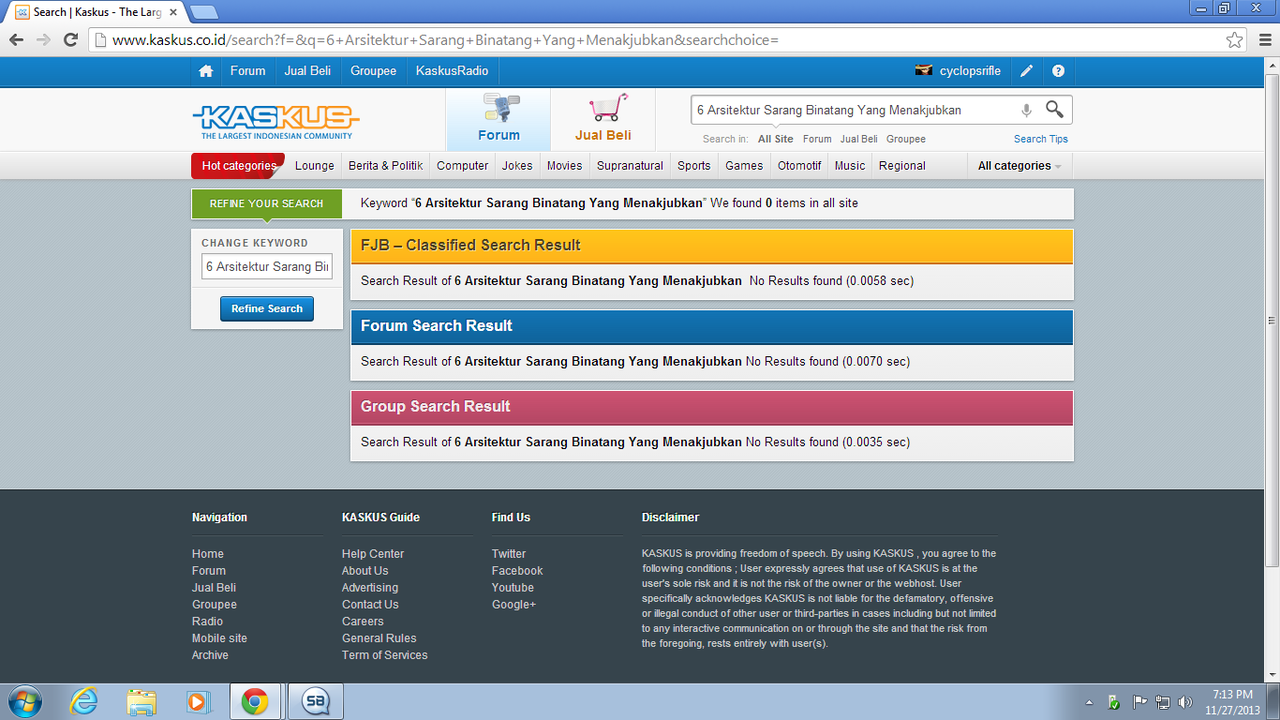Open a new browser tab
The width and height of the screenshot is (1280, 720).
pyautogui.click(x=204, y=12)
